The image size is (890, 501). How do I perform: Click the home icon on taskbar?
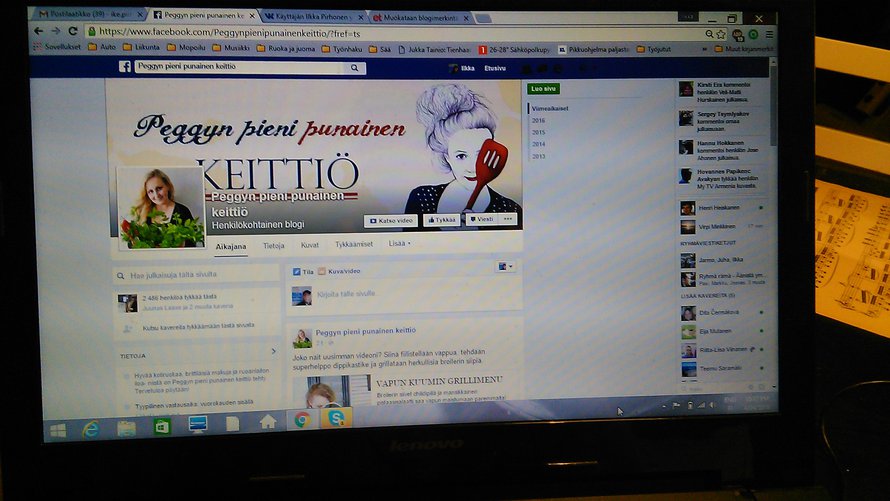click(267, 422)
